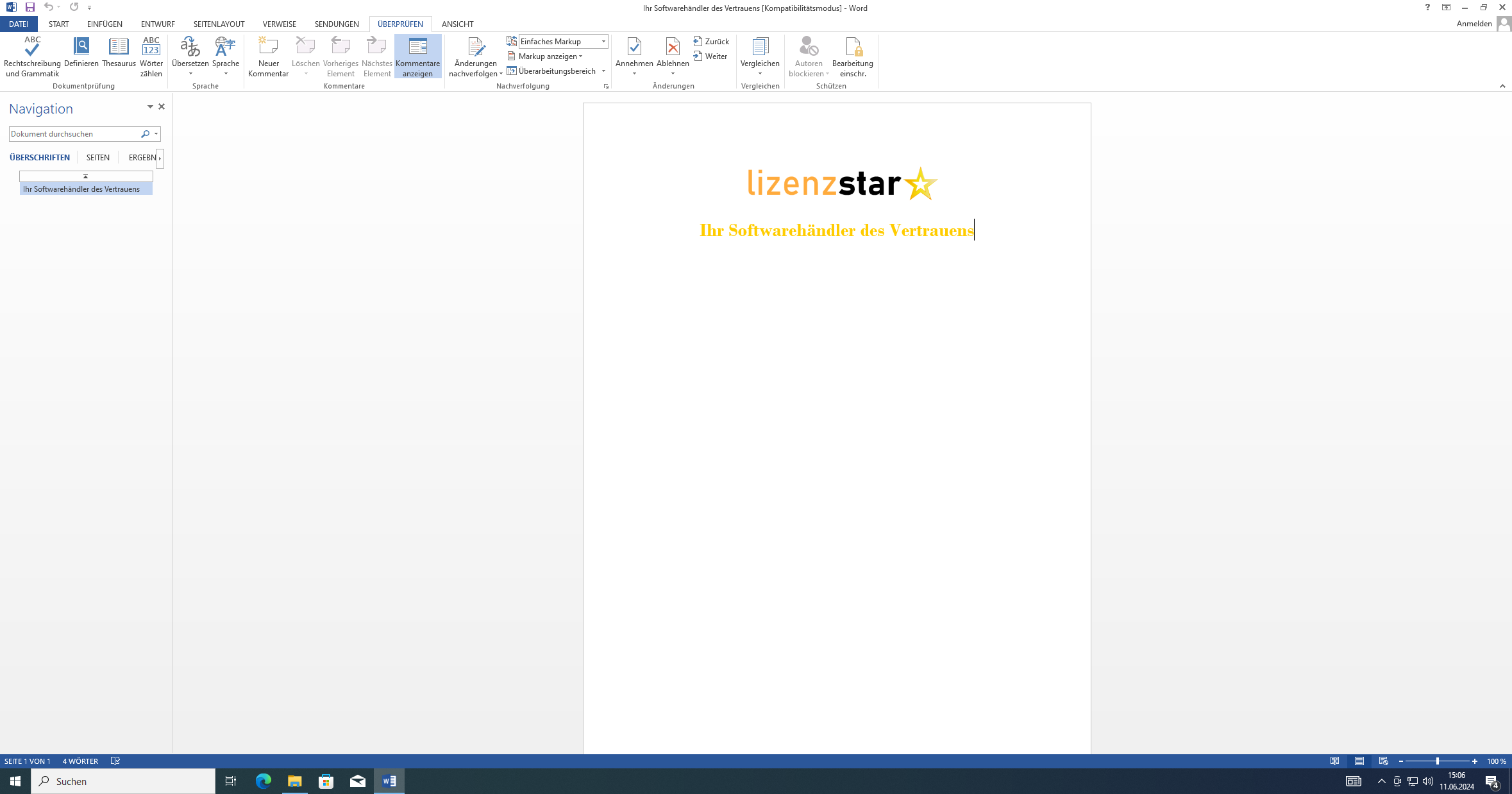This screenshot has height=794, width=1512.
Task: Expand the quick access toolbar customize arrow
Action: point(90,8)
